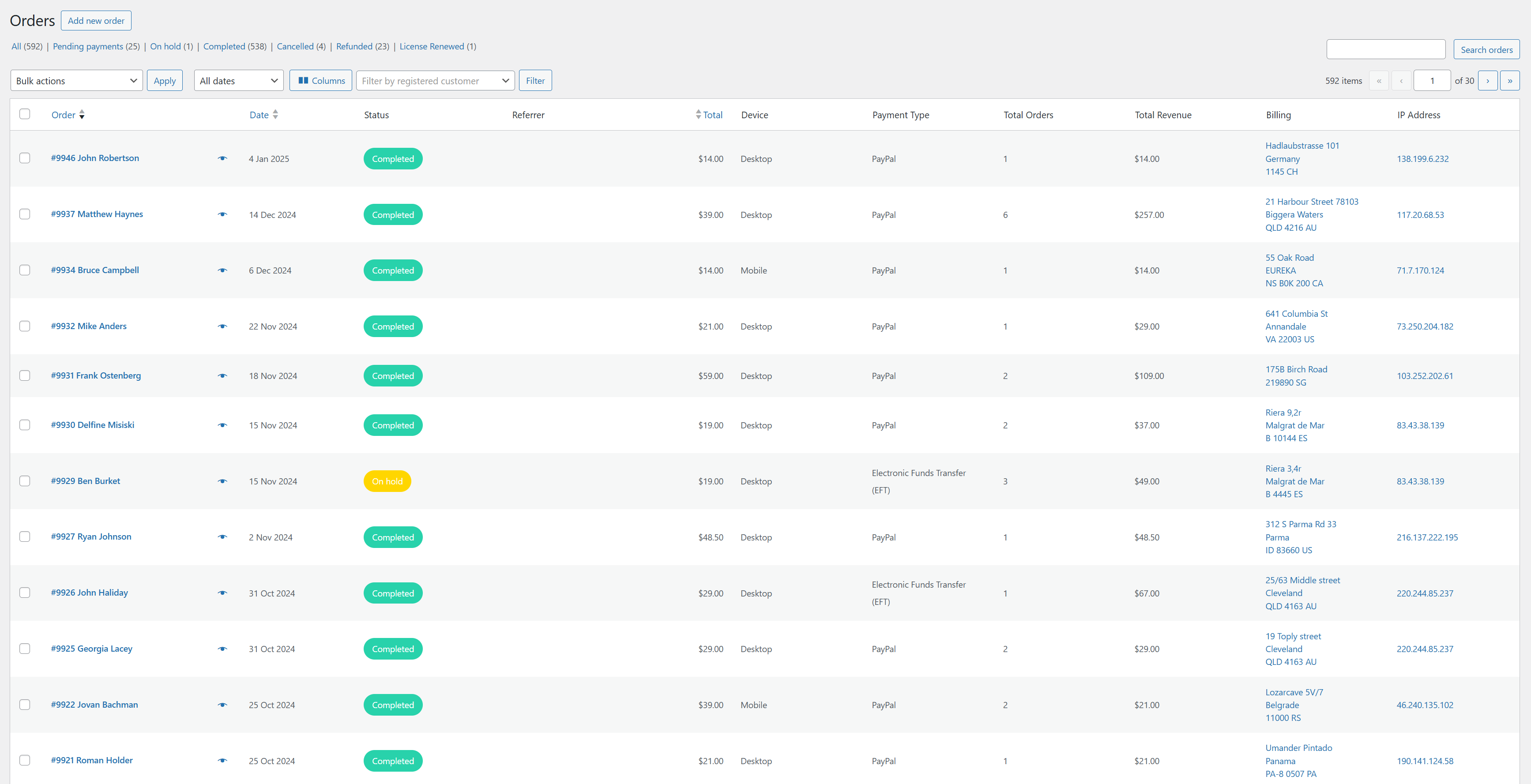Preview order #9921 Roman Holder eye icon

tap(222, 760)
